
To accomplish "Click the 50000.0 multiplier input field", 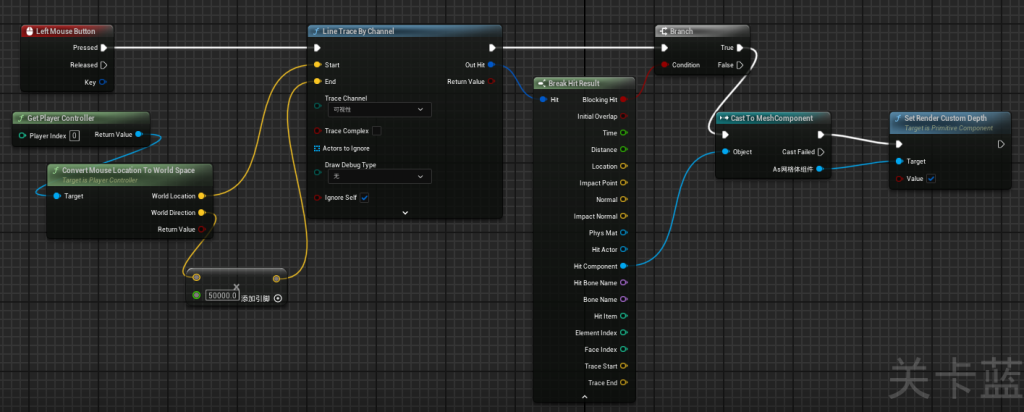I will click(222, 296).
